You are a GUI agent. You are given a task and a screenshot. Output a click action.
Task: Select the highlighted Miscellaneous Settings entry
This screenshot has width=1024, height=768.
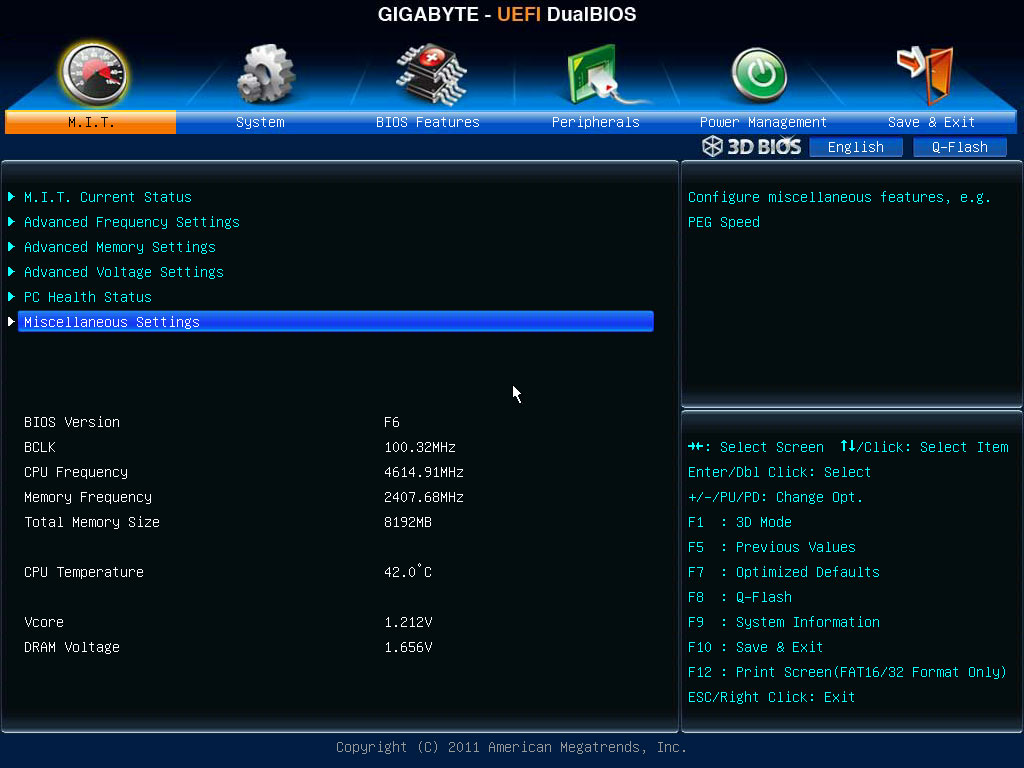tap(336, 321)
